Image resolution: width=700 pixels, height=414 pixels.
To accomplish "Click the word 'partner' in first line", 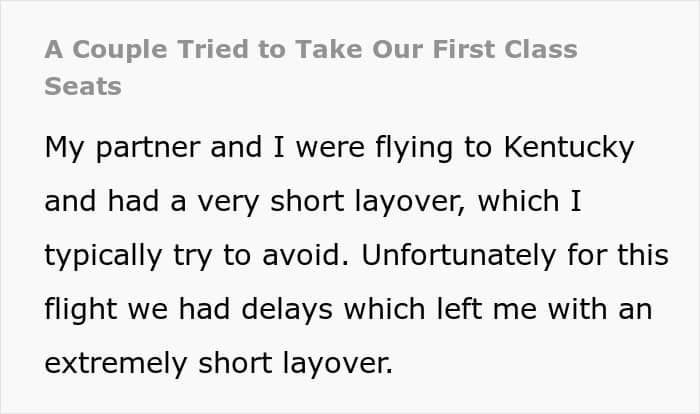I will click(148, 148).
